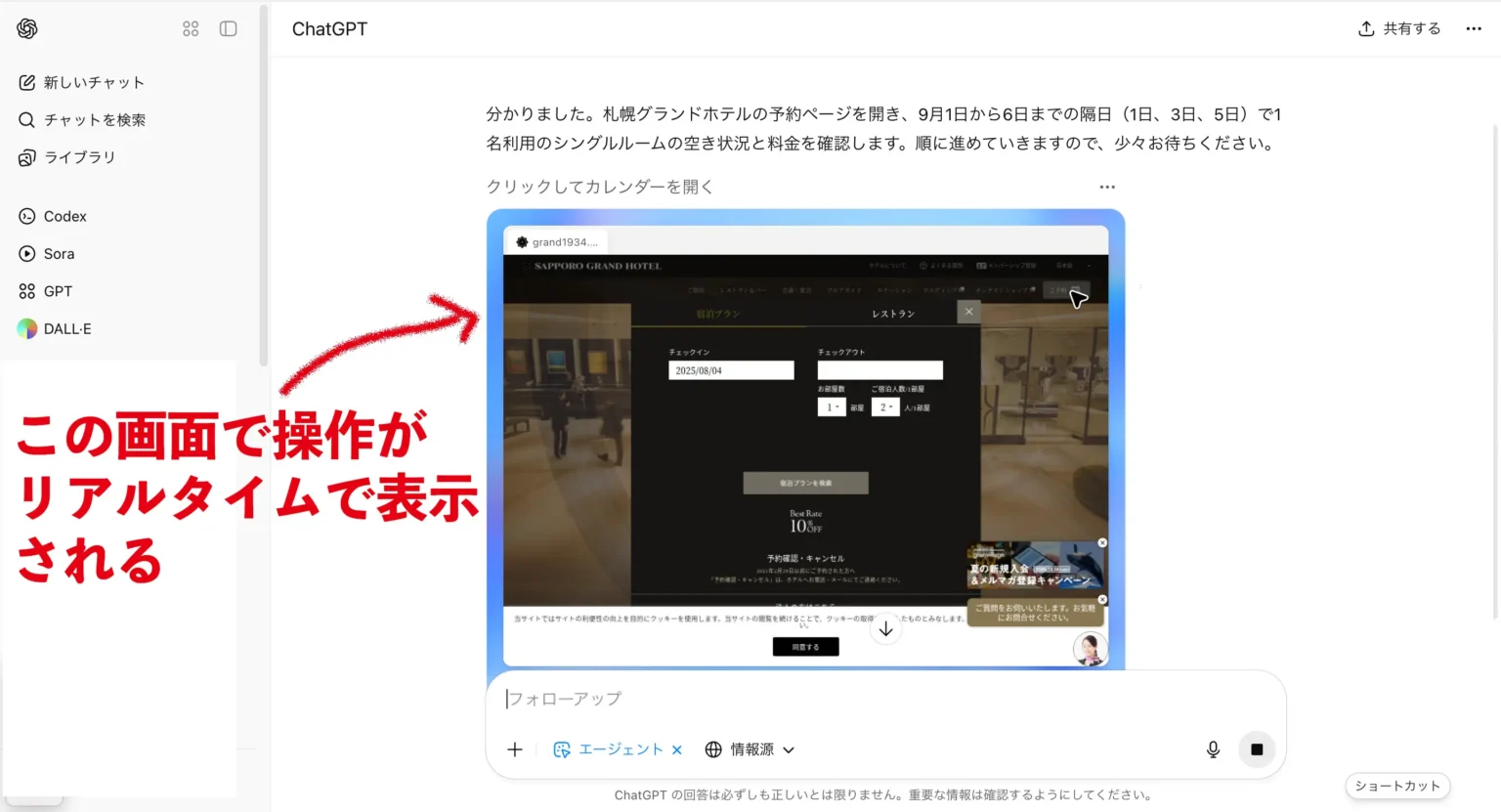Click the scroll-down arrow in preview
Viewport: 1501px width, 812px height.
[885, 629]
